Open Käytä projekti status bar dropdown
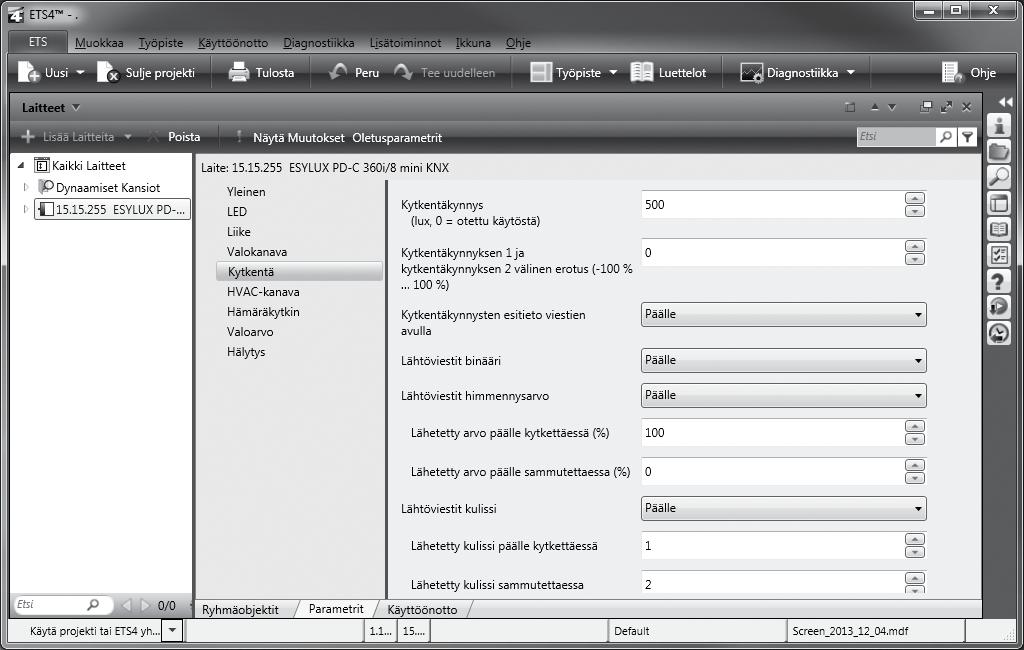Image resolution: width=1024 pixels, height=650 pixels. pyautogui.click(x=172, y=630)
